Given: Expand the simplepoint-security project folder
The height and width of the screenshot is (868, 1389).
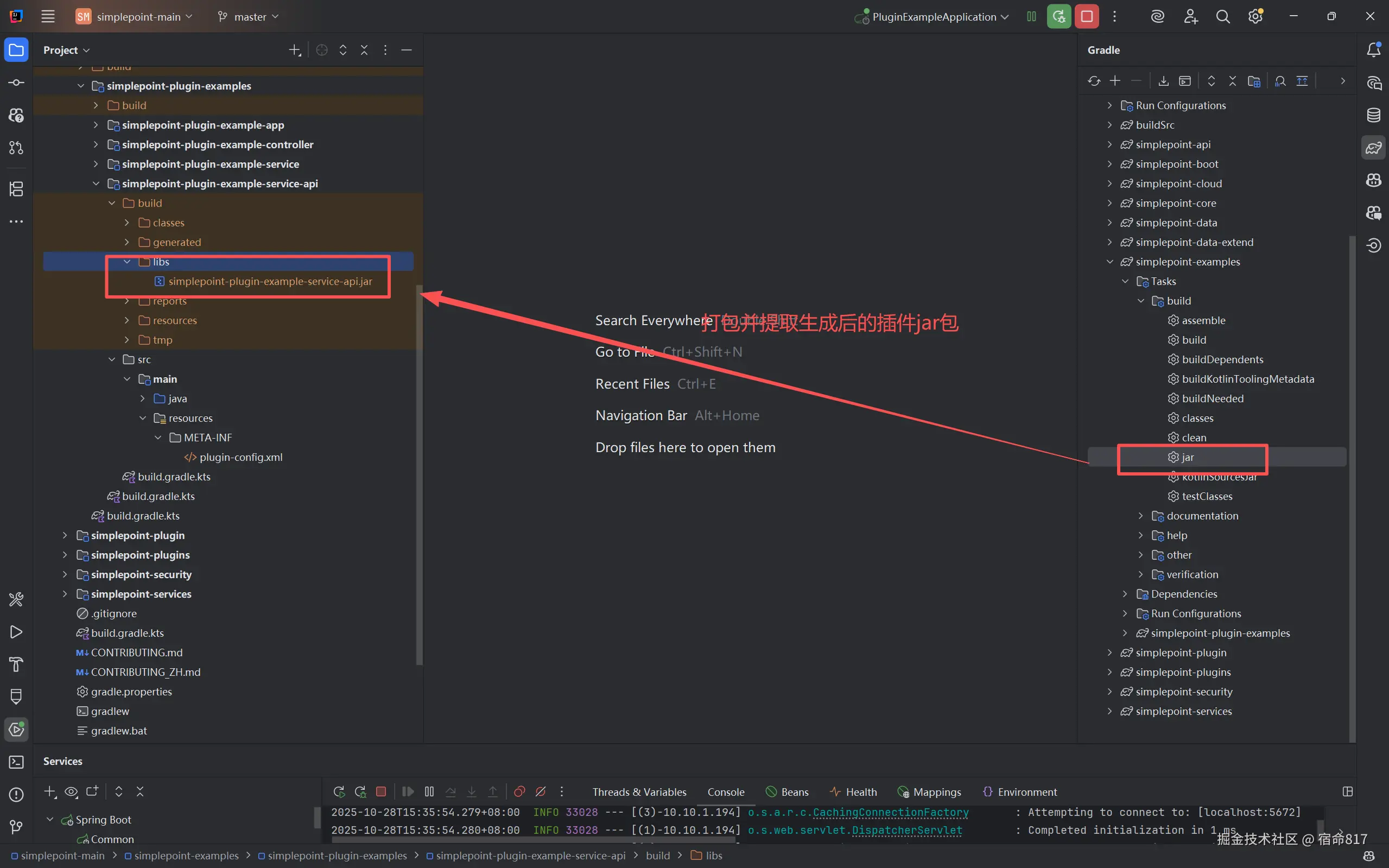Looking at the screenshot, I should 65,574.
